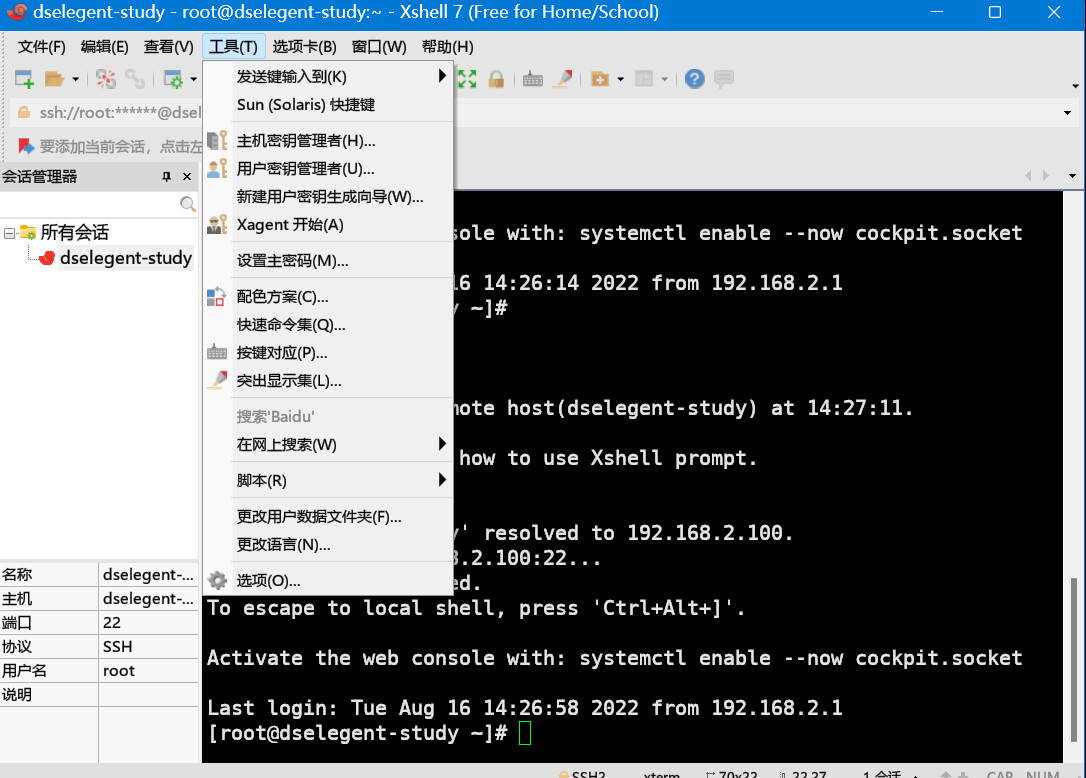Screen dimensions: 1086x778
Task: Open the 编辑(E) menu
Action: 105,46
